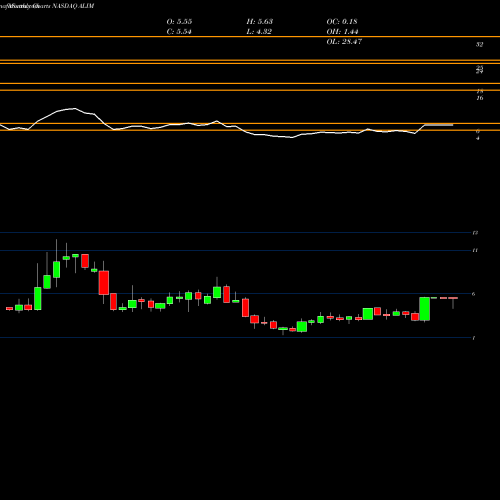Click the lowest price axis label 1
Viewport: 500px width, 500px height.
474,338
